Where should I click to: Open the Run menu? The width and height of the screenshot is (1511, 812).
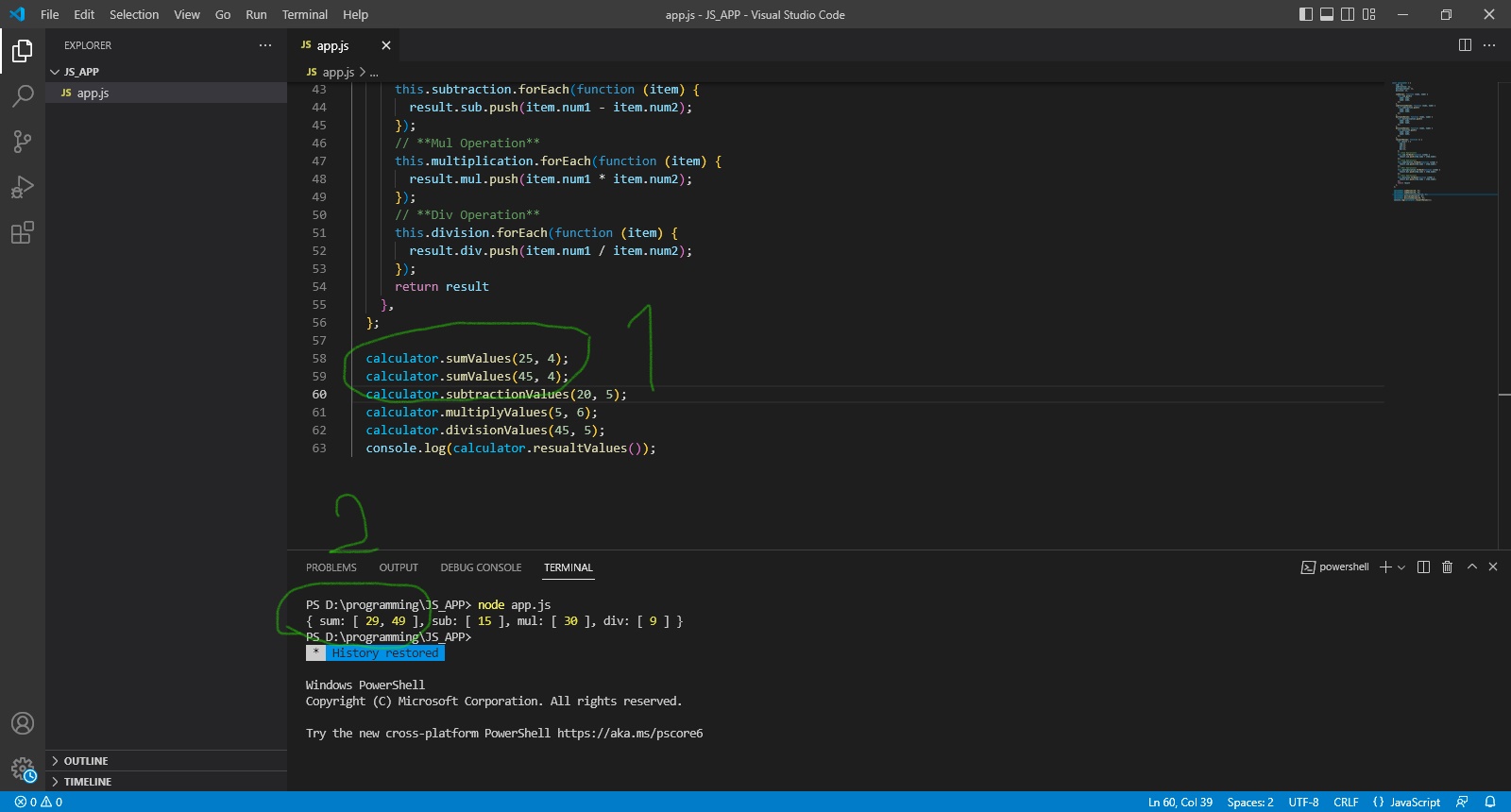pos(256,14)
